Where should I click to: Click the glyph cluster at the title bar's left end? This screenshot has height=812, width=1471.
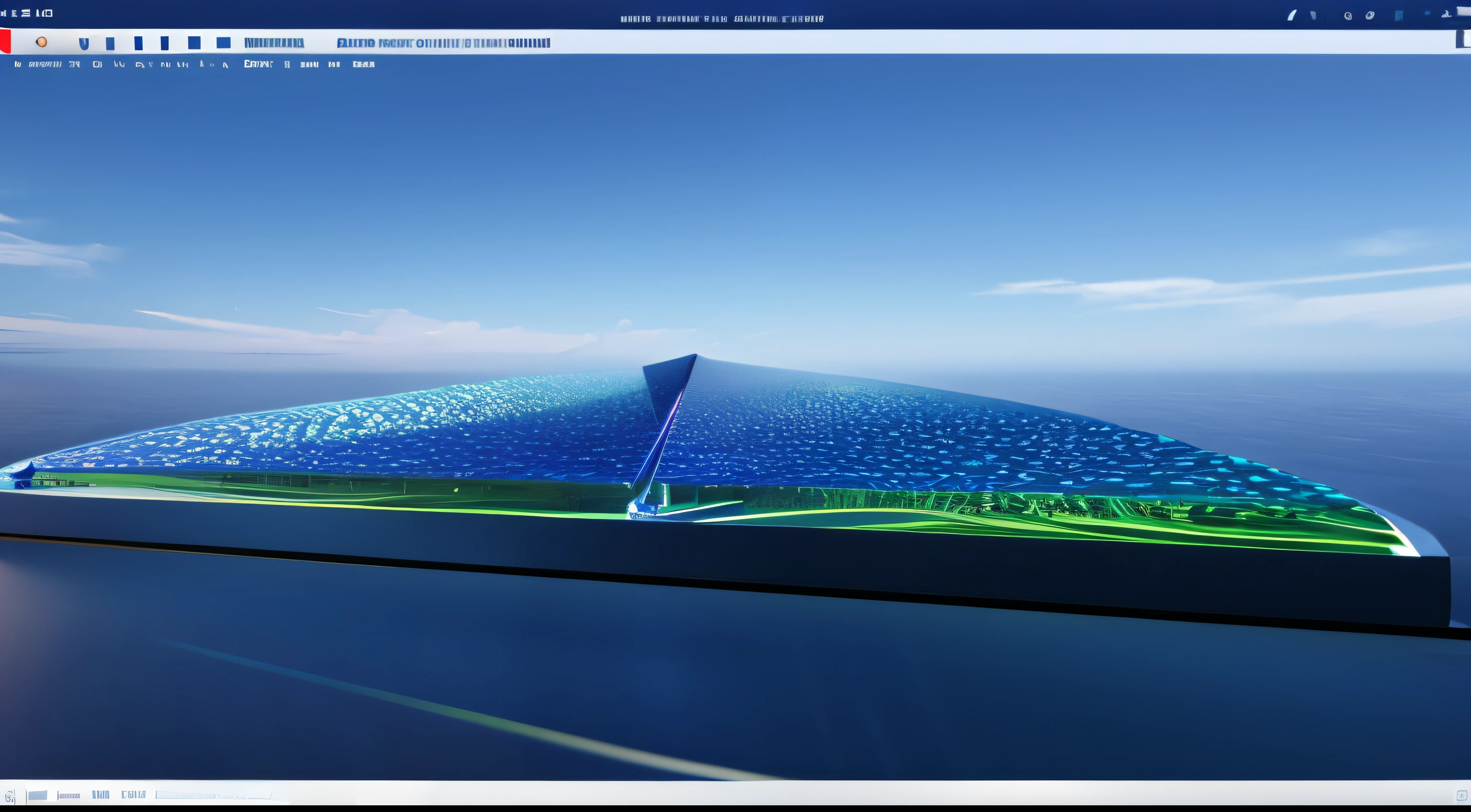coord(26,13)
